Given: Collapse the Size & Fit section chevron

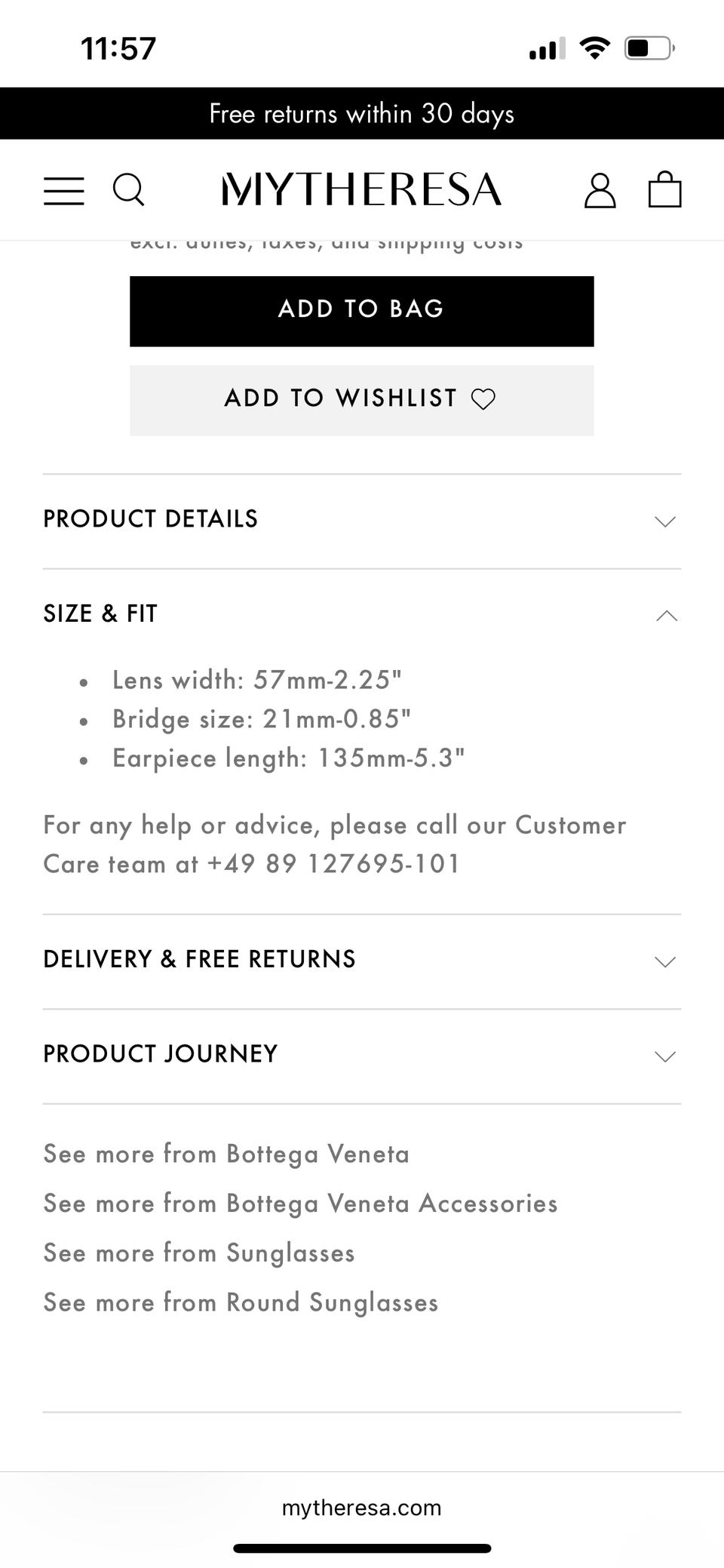Looking at the screenshot, I should 666,616.
